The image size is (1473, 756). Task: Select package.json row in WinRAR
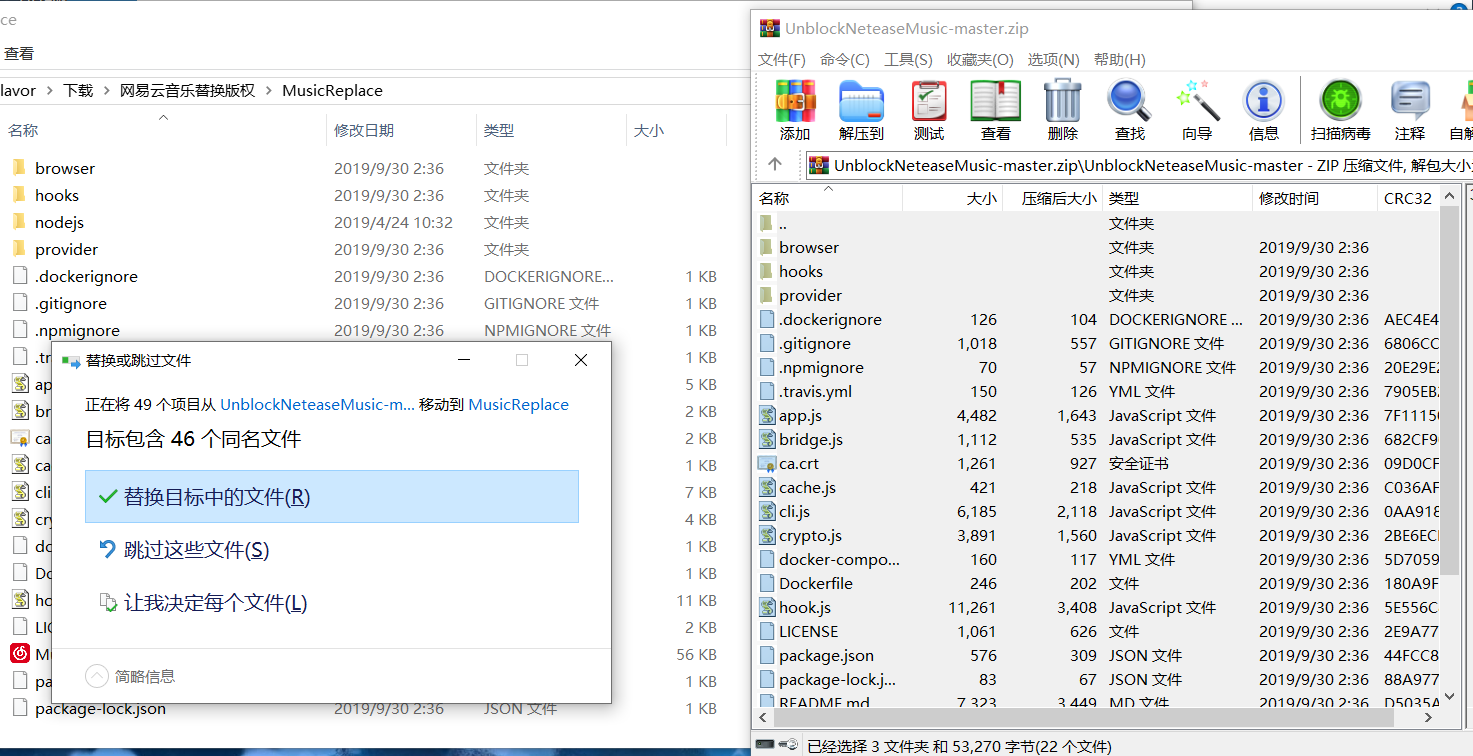1098,655
